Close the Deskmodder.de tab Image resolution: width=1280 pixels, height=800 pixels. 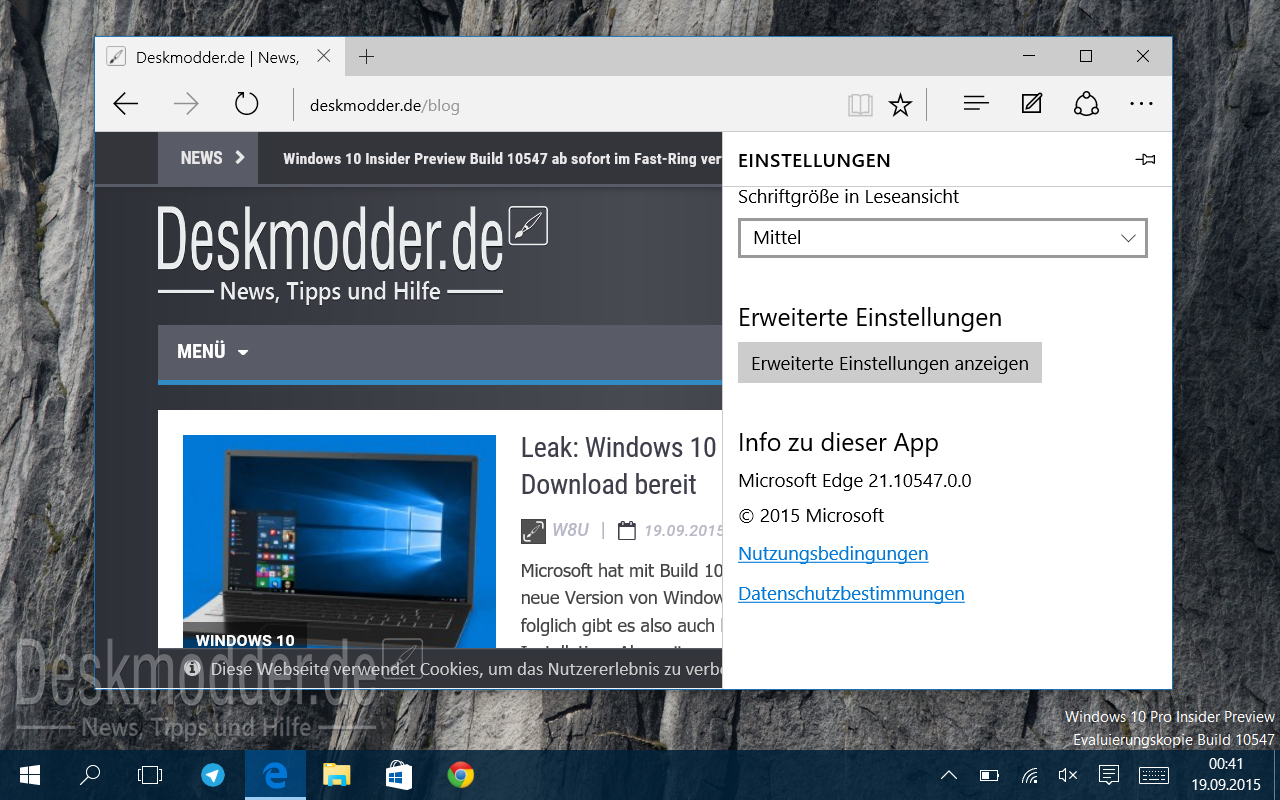323,57
